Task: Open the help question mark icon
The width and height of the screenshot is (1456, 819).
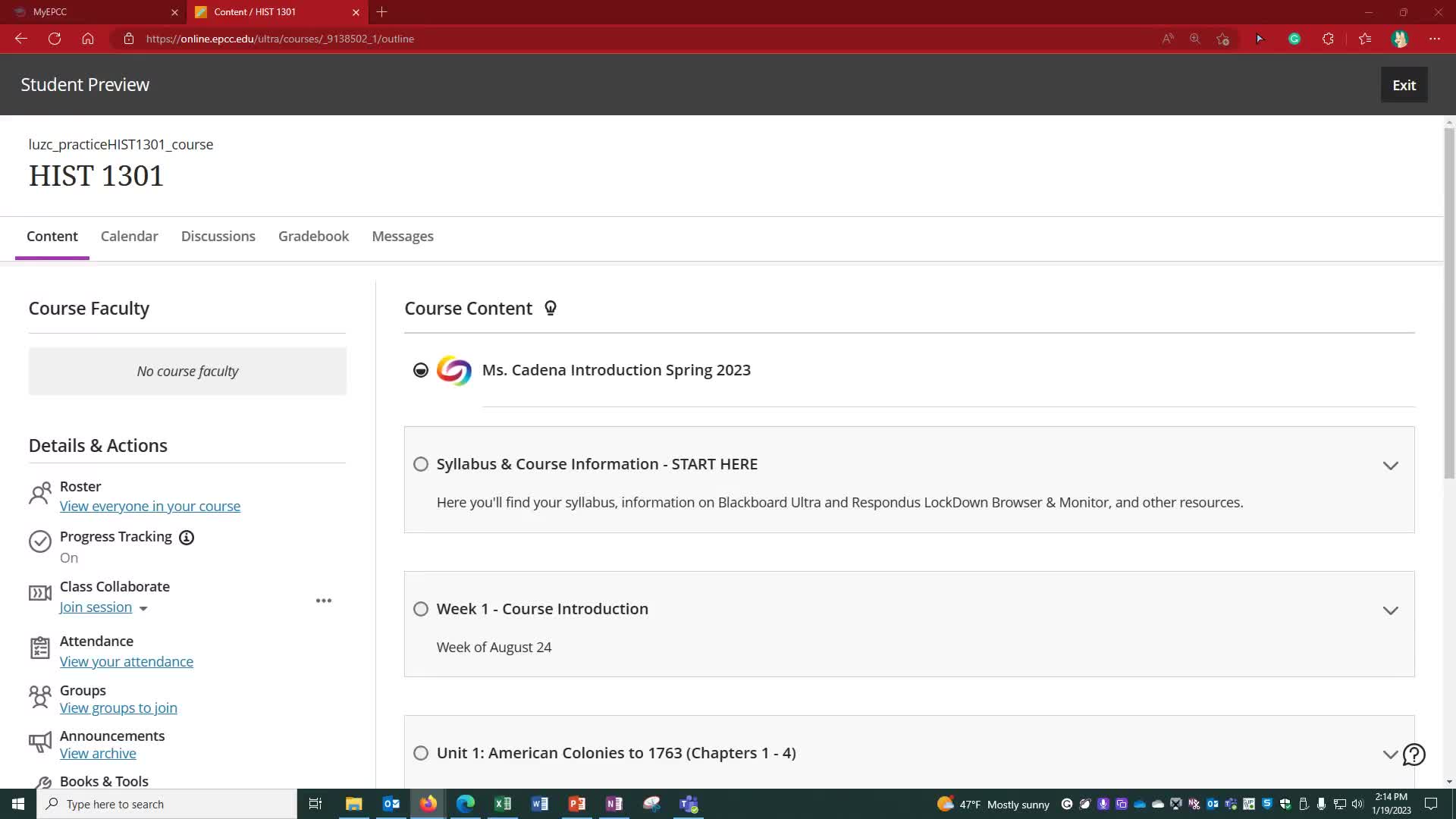Action: point(1414,755)
